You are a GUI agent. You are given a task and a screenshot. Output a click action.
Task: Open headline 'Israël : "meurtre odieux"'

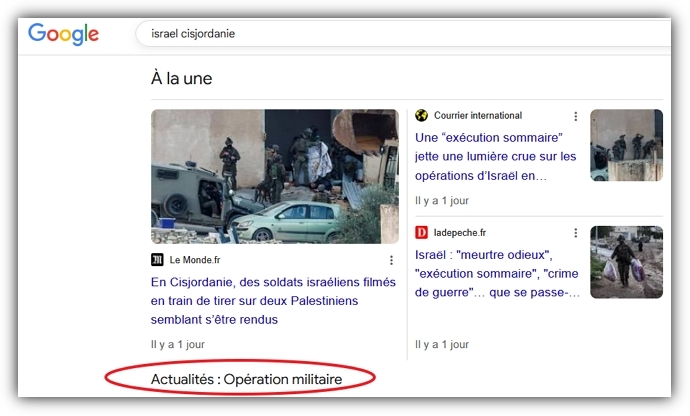coord(497,272)
